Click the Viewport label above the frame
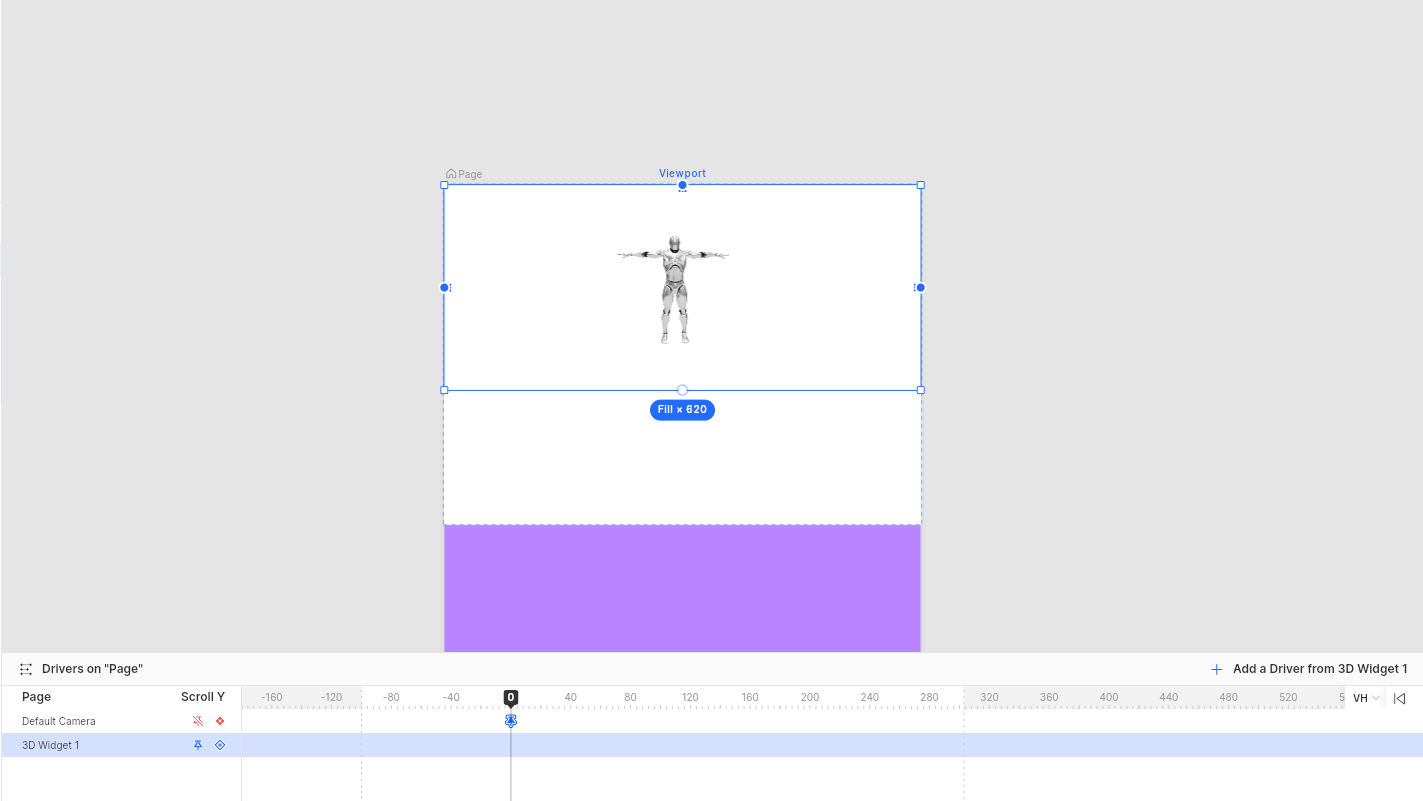 point(682,173)
